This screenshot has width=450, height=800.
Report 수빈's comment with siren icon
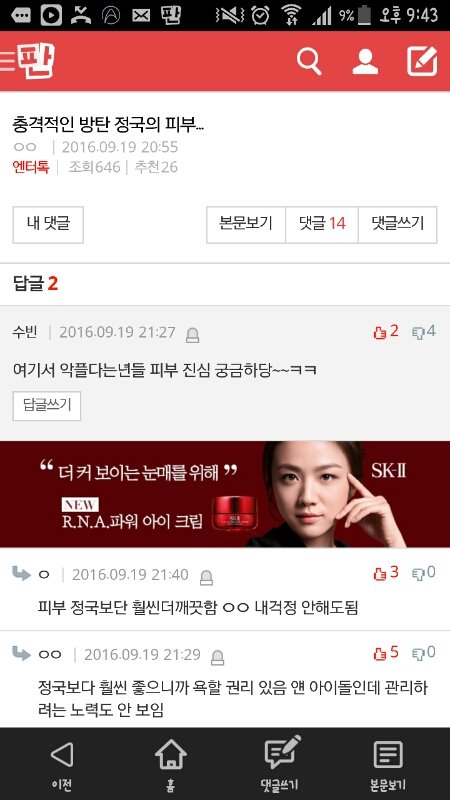(x=192, y=335)
